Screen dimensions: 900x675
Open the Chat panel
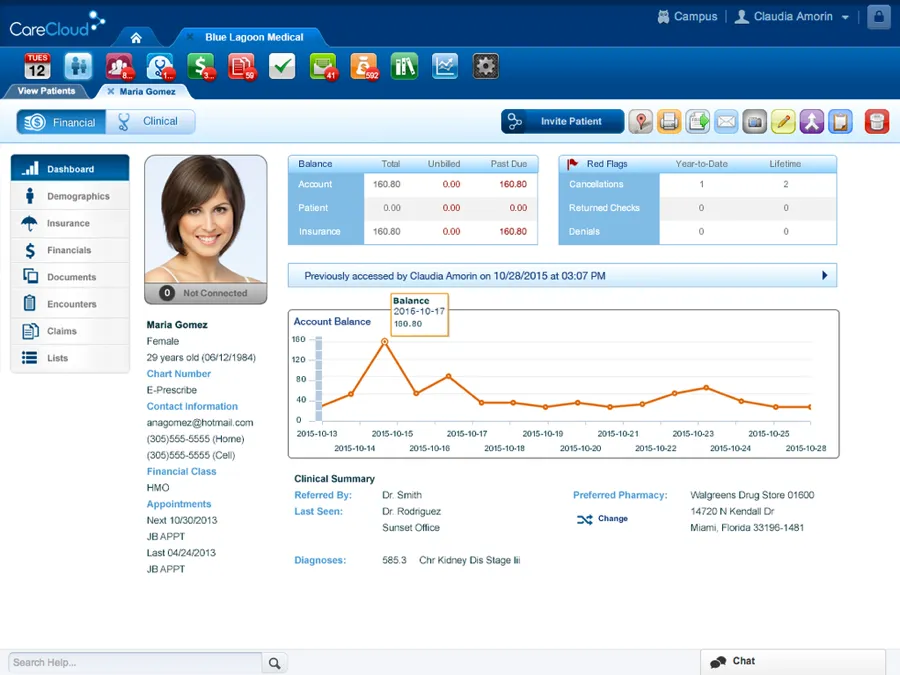pos(793,662)
